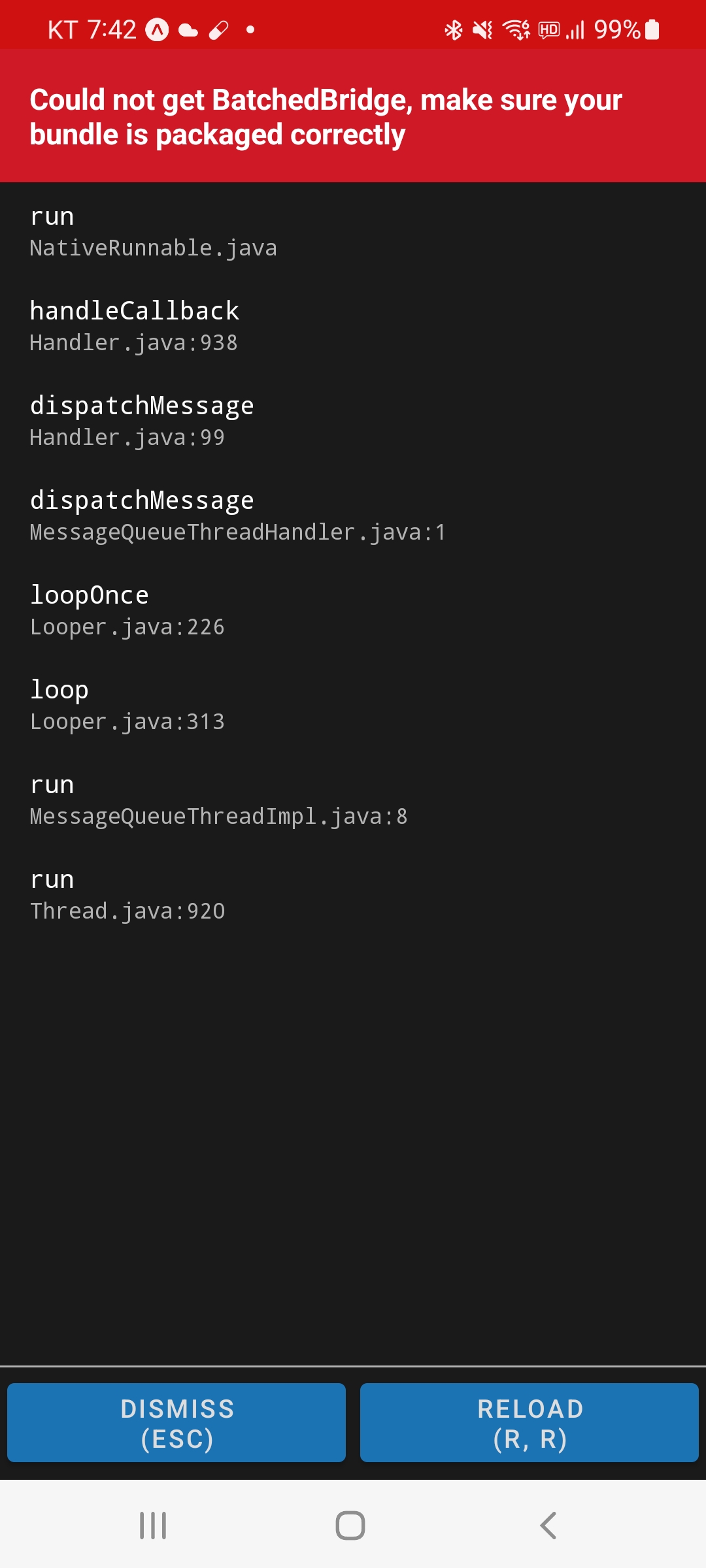Viewport: 706px width, 1568px height.
Task: Tap the cellular signal bars icon
Action: coord(575,30)
